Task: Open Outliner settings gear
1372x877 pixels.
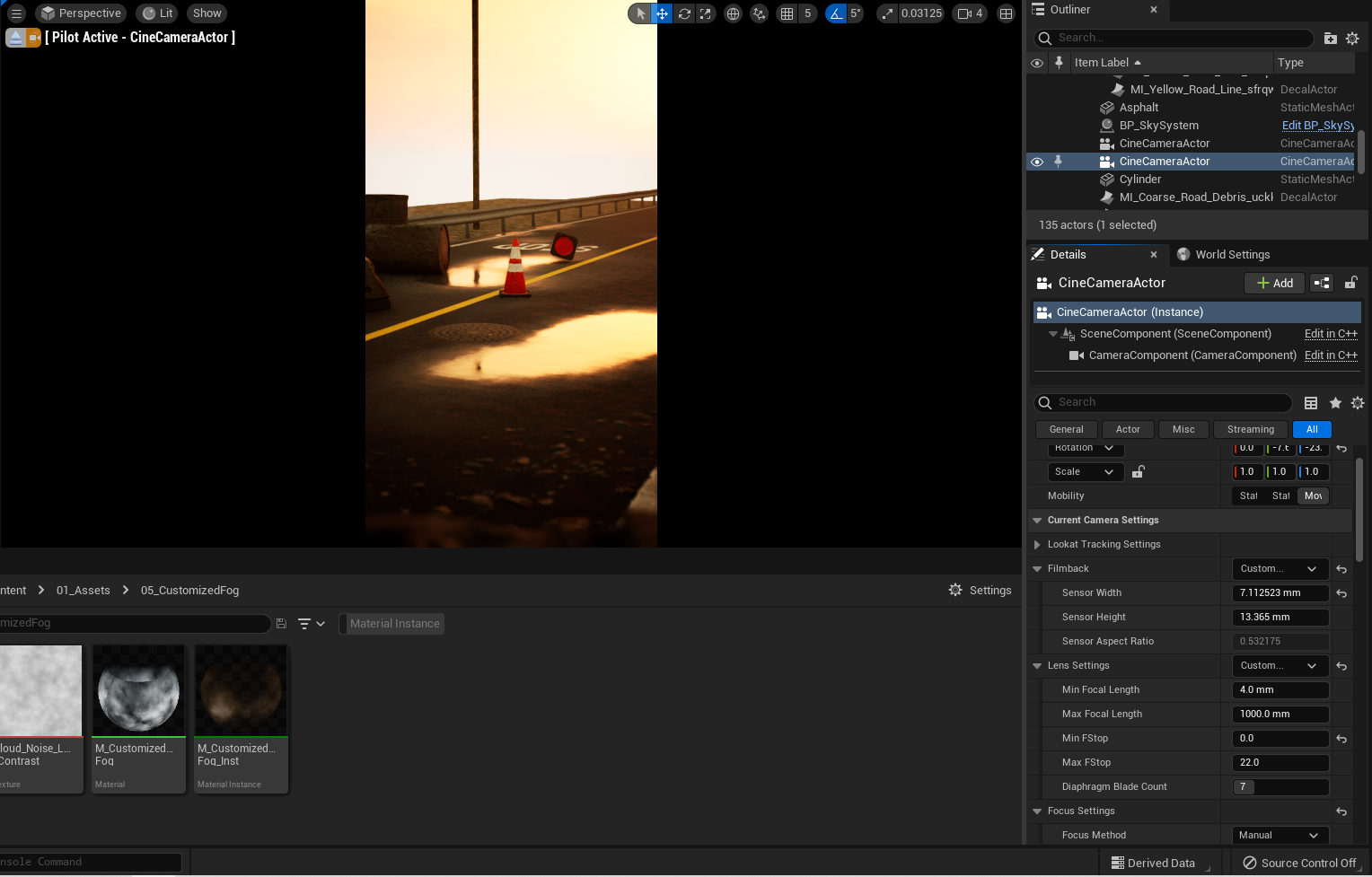Action: 1352,39
